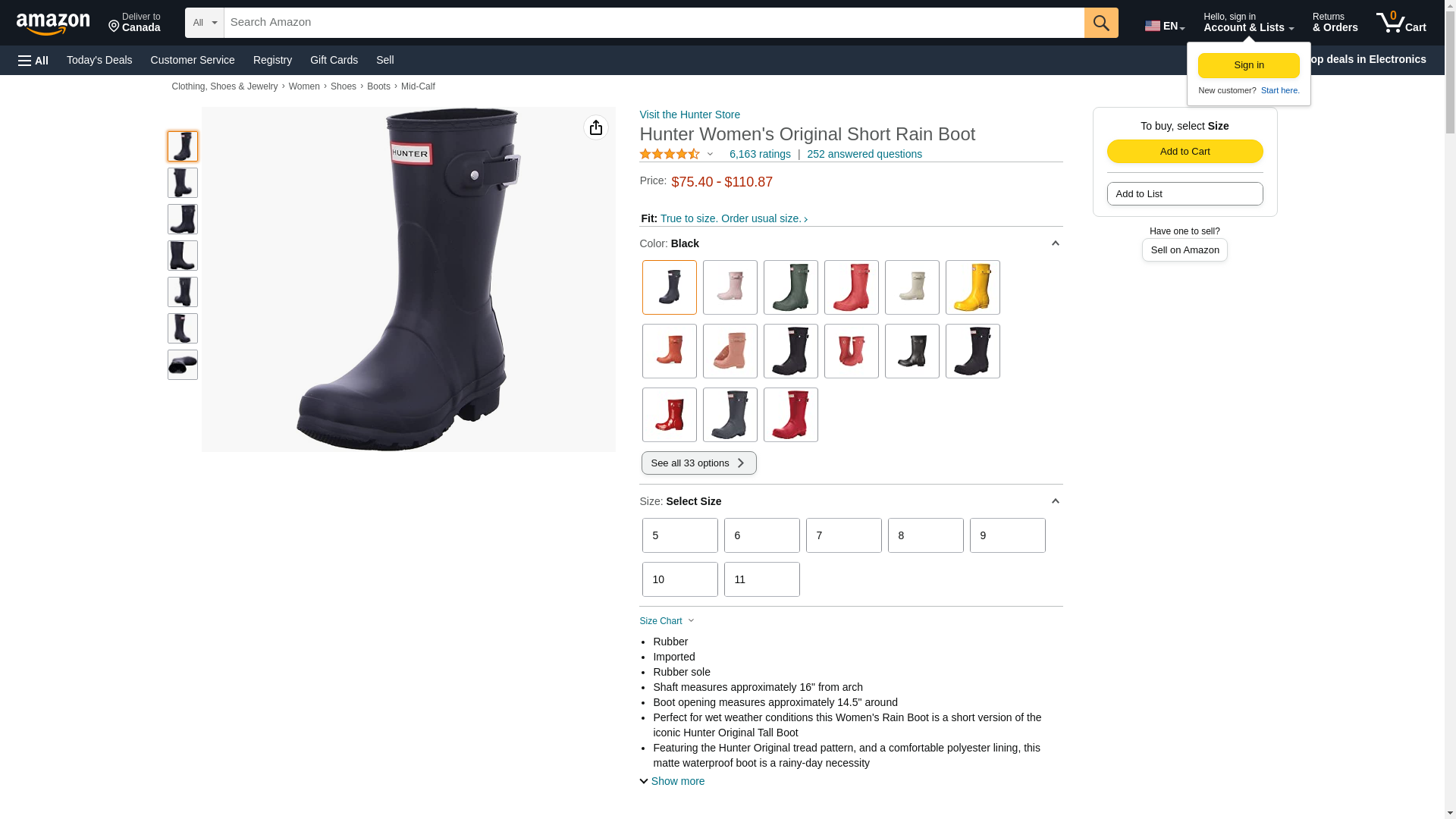The image size is (1456, 819).
Task: Click the Deliver to Canada location icon
Action: tap(115, 27)
